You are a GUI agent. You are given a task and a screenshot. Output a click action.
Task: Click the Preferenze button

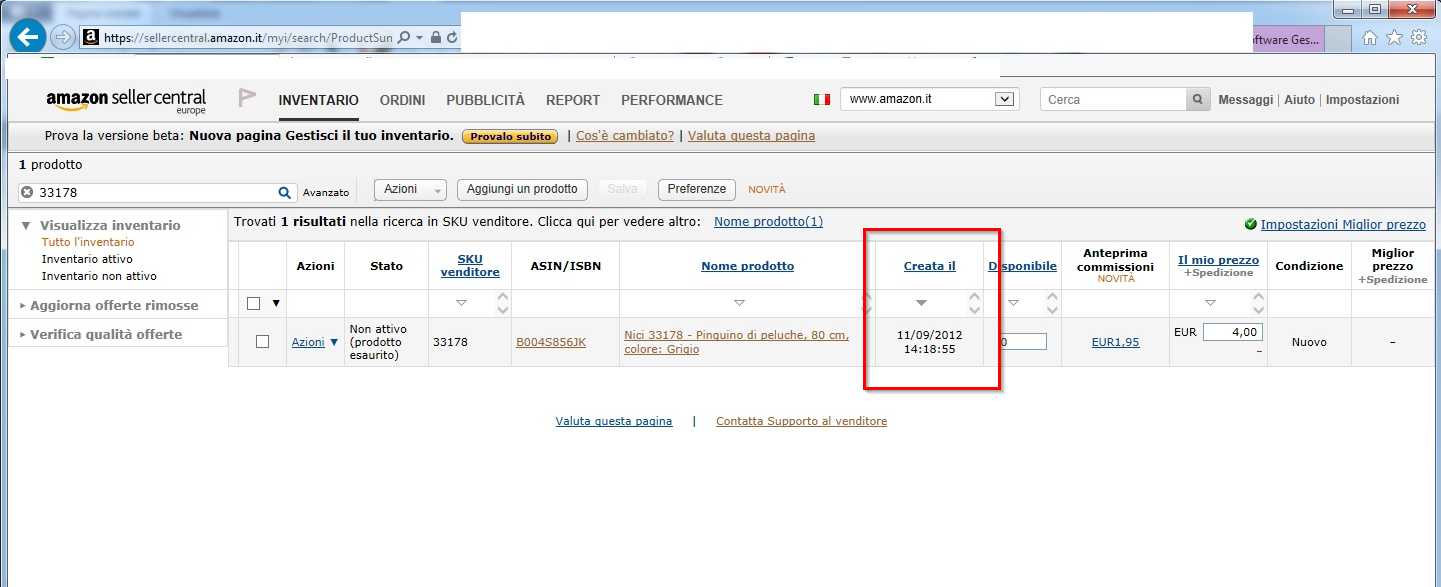697,189
